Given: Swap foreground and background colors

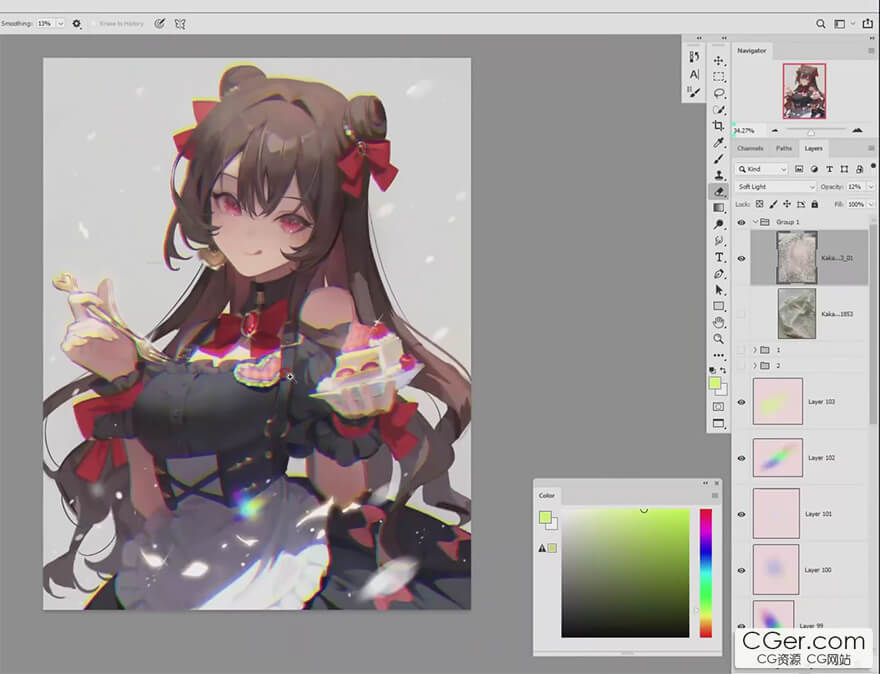Looking at the screenshot, I should (x=723, y=370).
